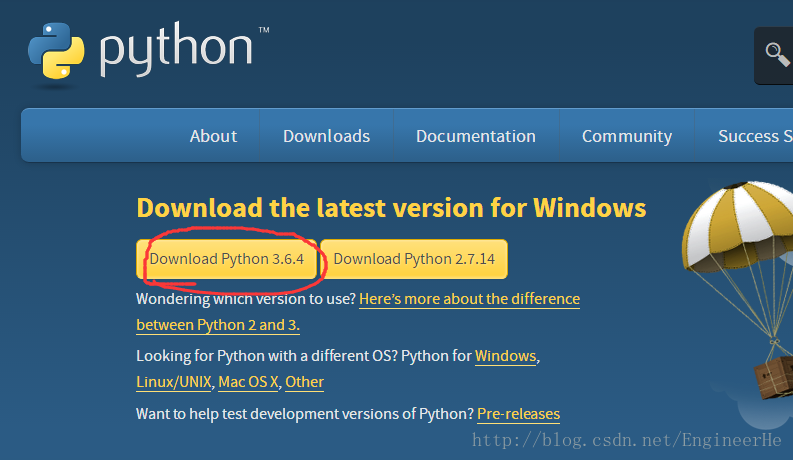793x460 pixels.
Task: Click Download Python 2.7.14 button
Action: pos(414,259)
